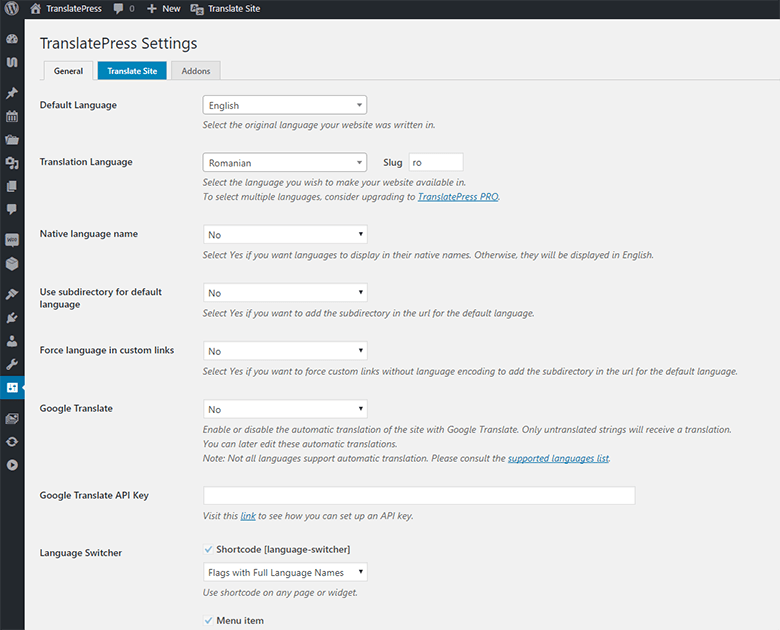Follow the TranslatePress PRO link
Image resolution: width=780 pixels, height=630 pixels.
click(x=458, y=197)
